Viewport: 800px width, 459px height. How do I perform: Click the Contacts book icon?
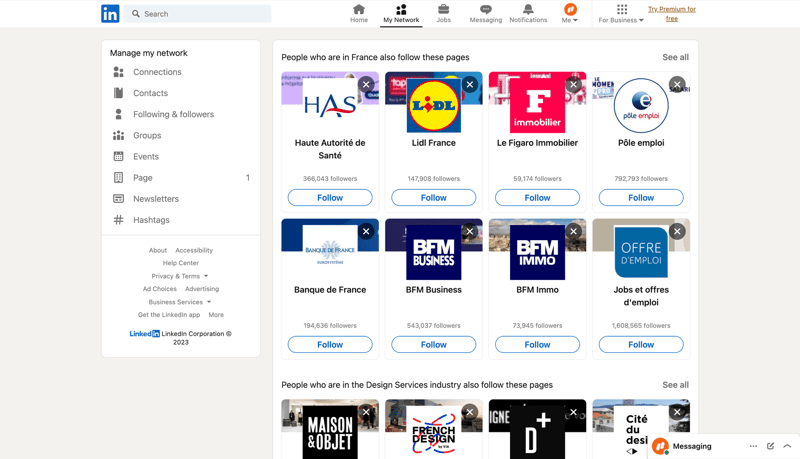(x=118, y=93)
